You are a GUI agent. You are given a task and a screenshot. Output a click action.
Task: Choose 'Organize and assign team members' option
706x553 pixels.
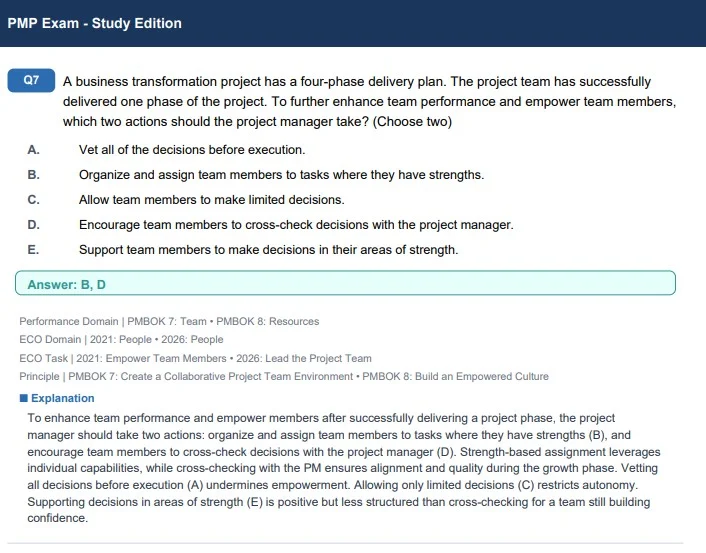click(x=281, y=175)
